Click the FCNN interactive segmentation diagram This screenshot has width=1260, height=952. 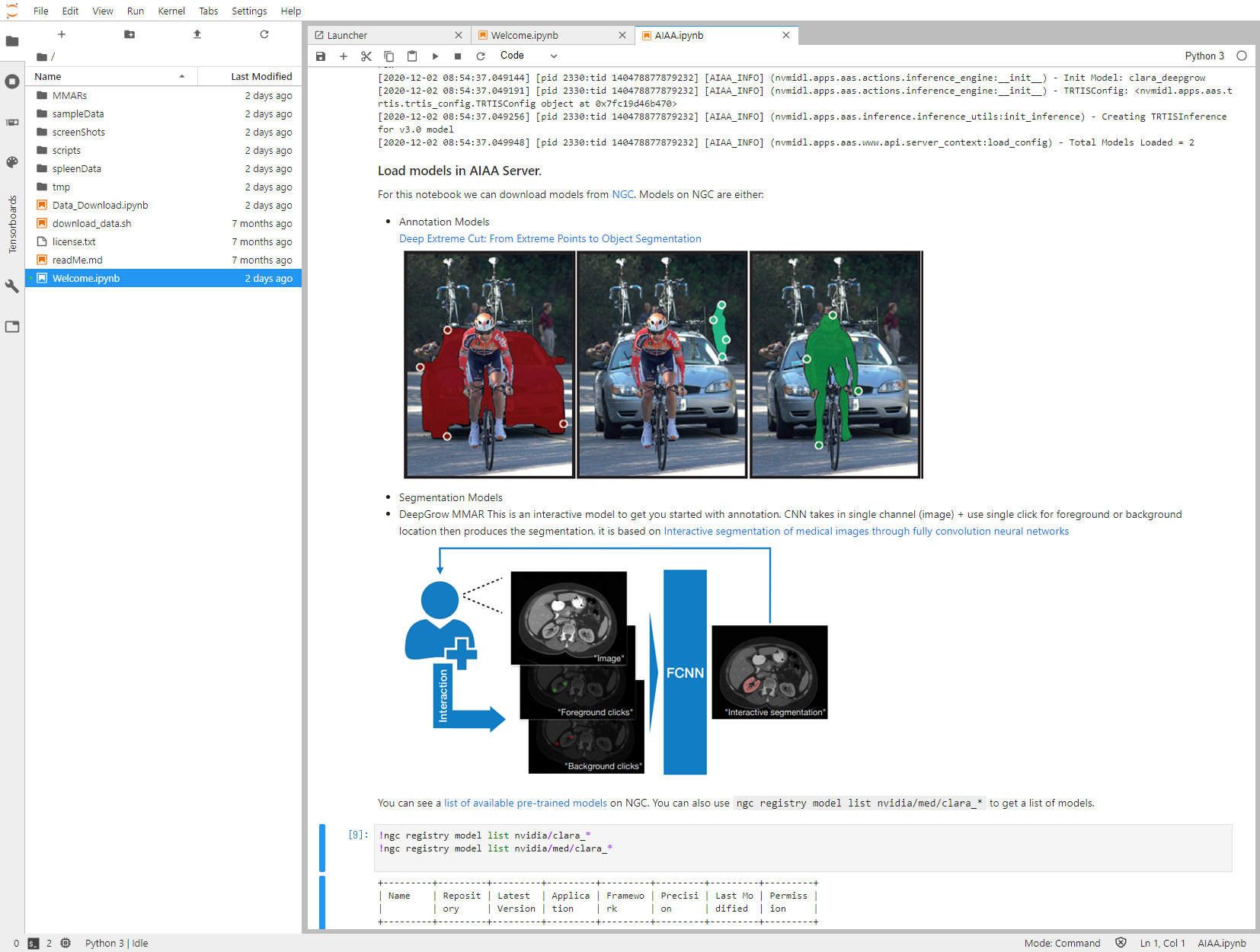(x=616, y=661)
